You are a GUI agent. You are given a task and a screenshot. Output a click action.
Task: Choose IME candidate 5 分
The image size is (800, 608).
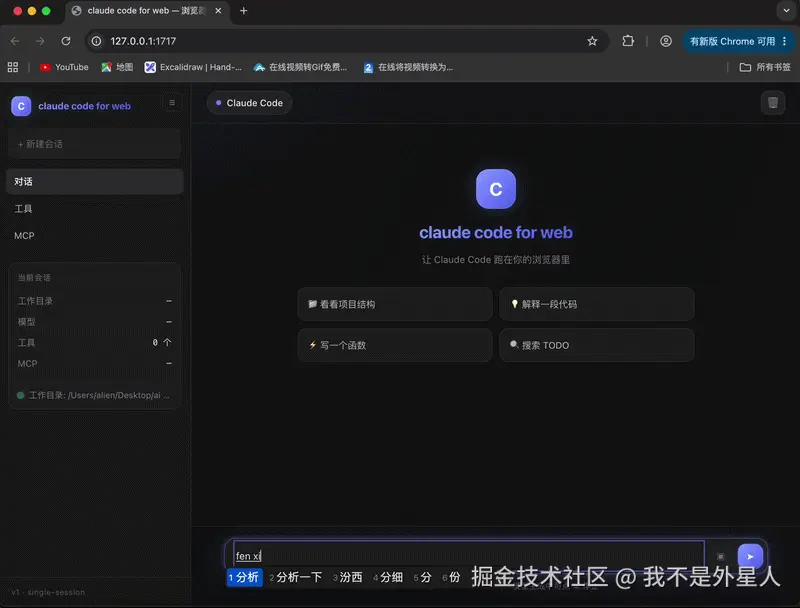(x=422, y=577)
